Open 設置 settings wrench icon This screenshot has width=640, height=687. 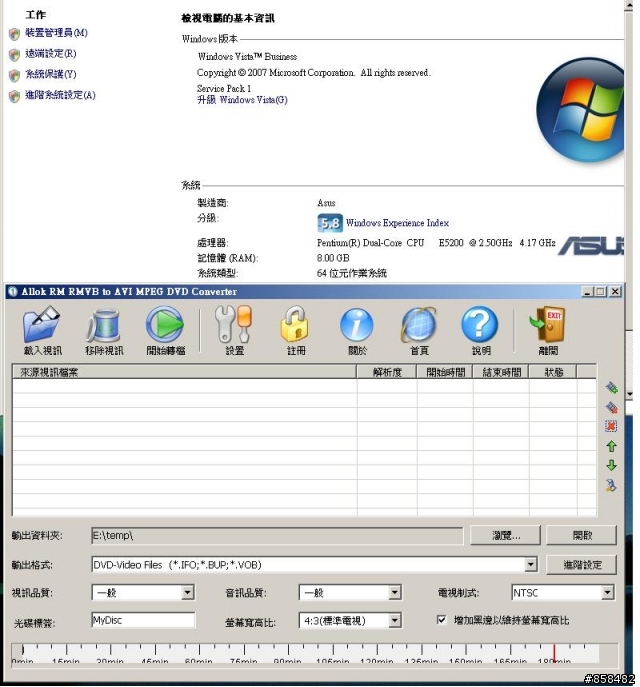(233, 324)
